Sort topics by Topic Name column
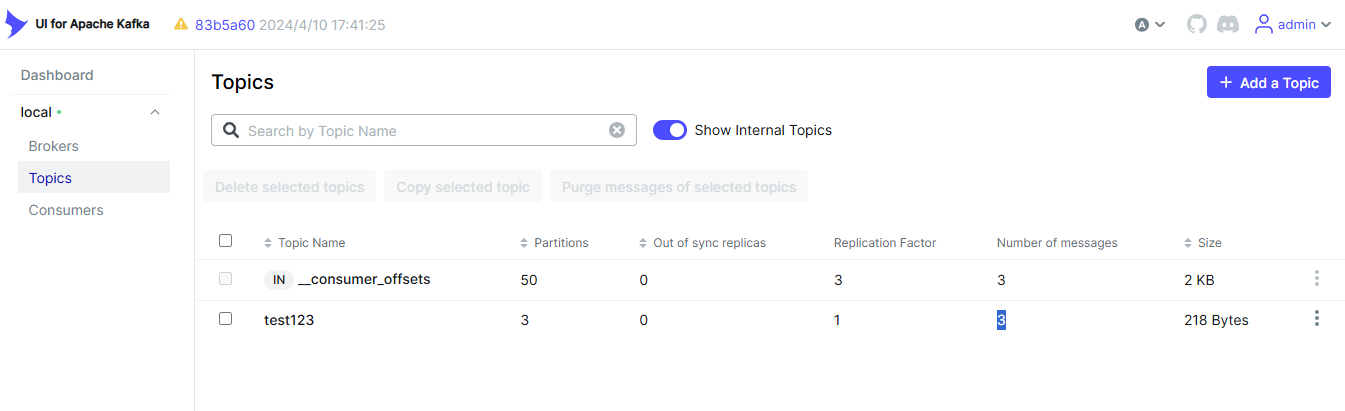Screen dimensions: 1345x411 [x=310, y=243]
